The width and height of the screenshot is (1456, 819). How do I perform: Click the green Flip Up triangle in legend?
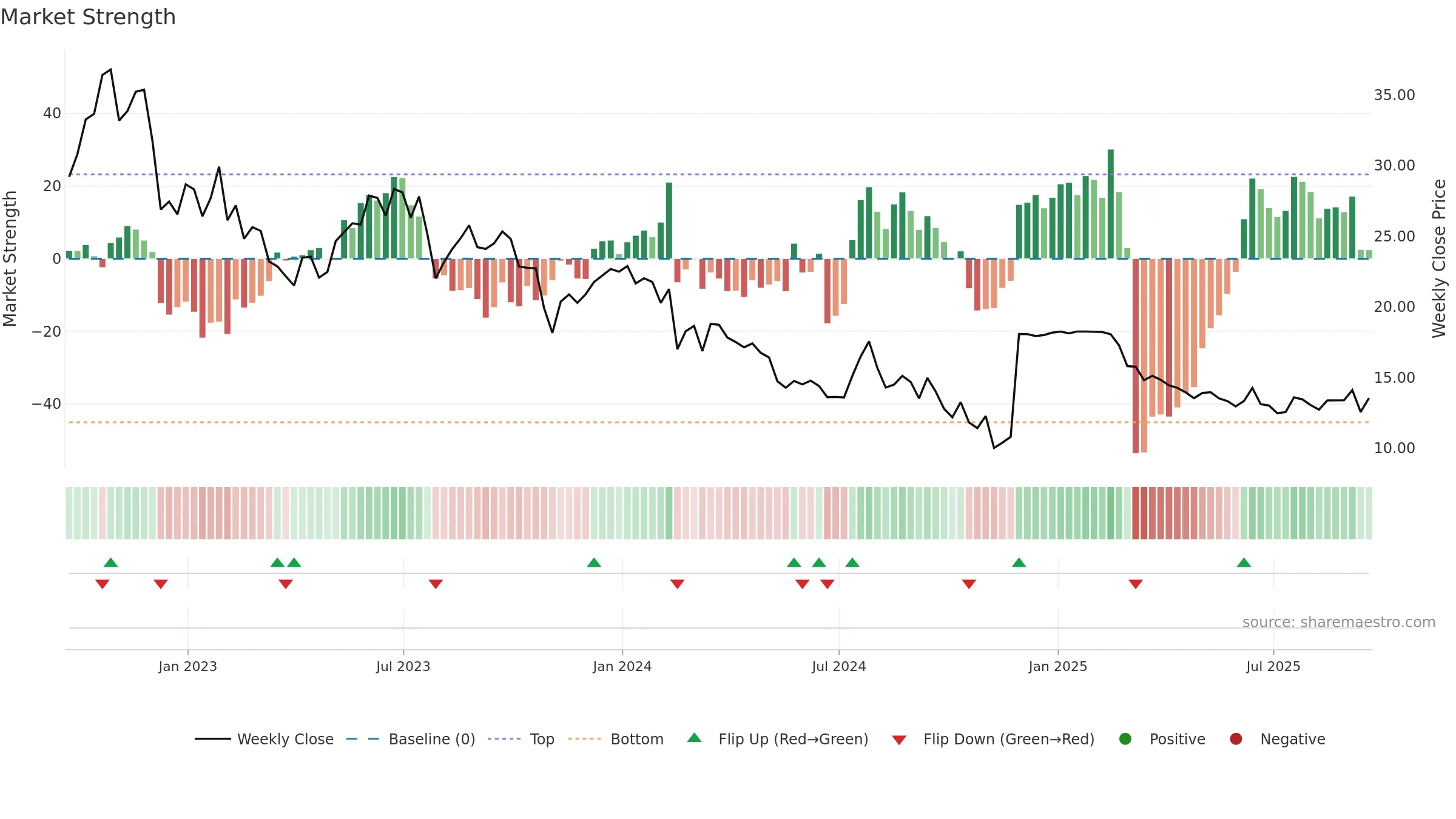(x=695, y=738)
